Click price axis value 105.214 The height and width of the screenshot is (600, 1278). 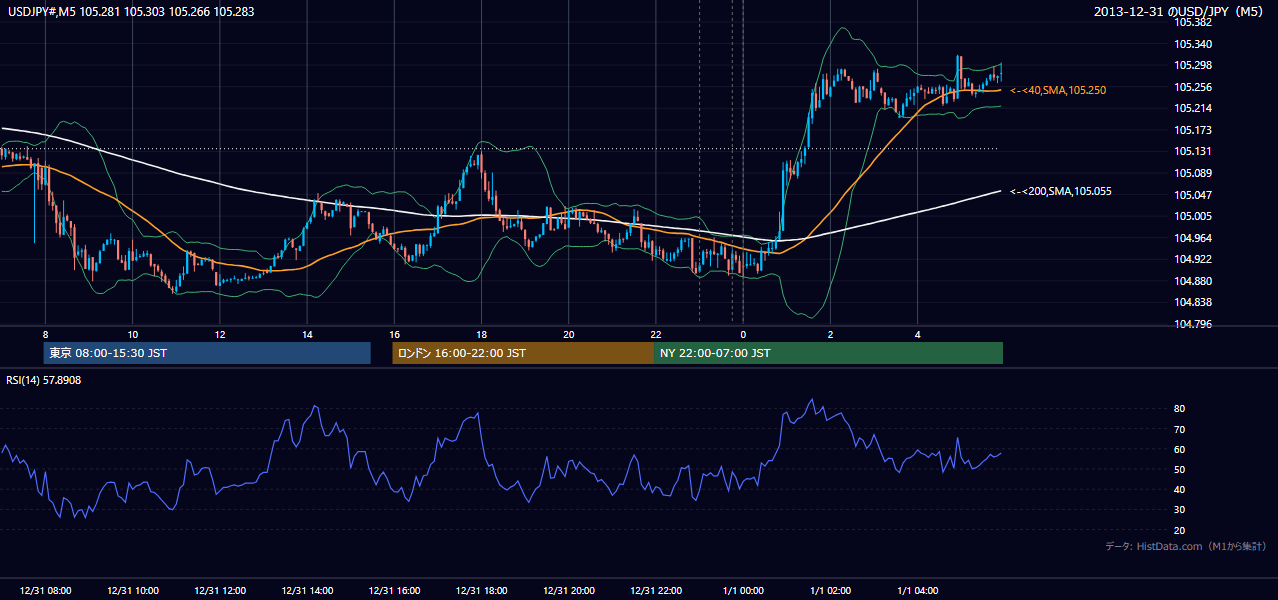click(1193, 108)
